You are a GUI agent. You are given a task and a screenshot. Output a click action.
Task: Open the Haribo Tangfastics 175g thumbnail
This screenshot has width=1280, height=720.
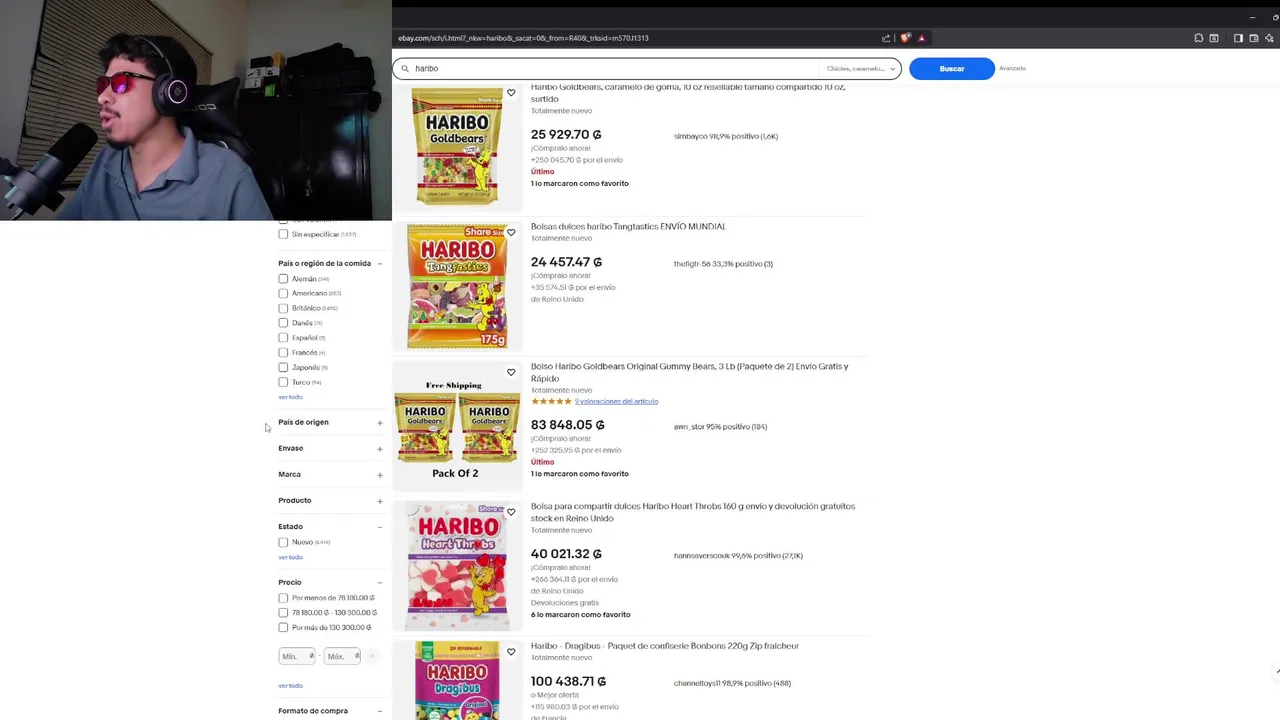click(x=457, y=286)
